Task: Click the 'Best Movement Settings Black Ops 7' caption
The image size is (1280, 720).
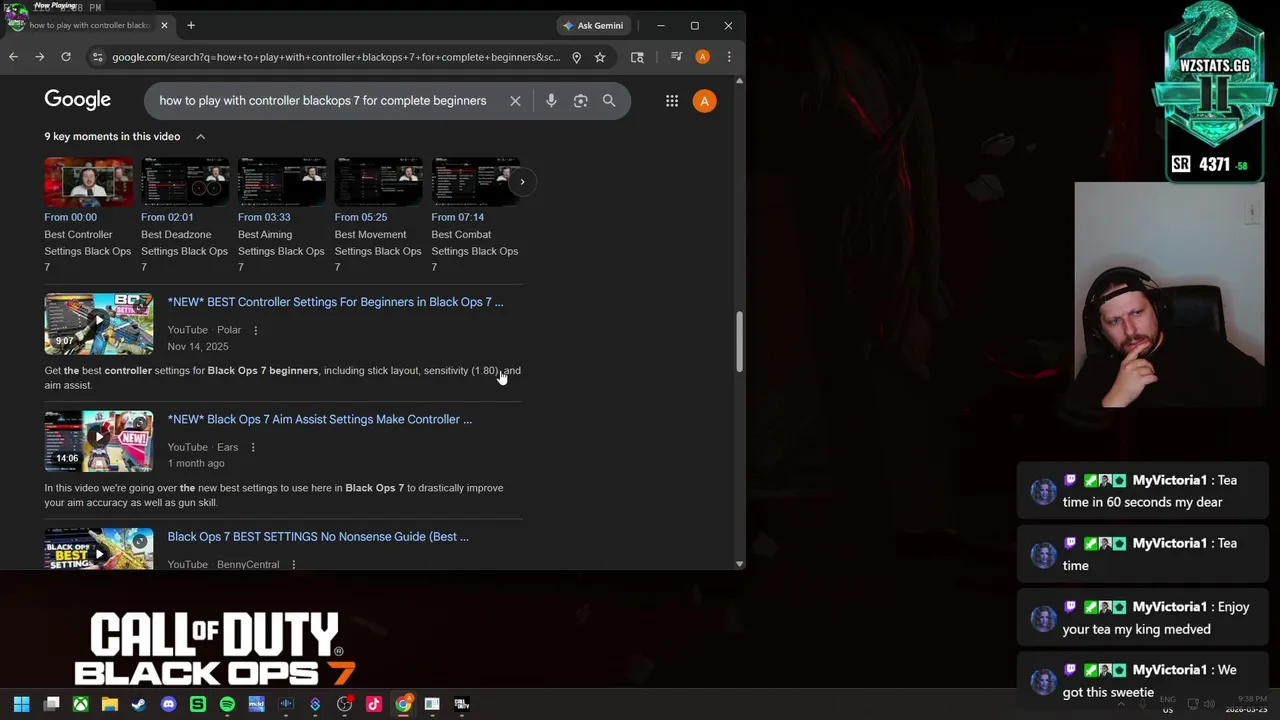Action: click(x=378, y=251)
